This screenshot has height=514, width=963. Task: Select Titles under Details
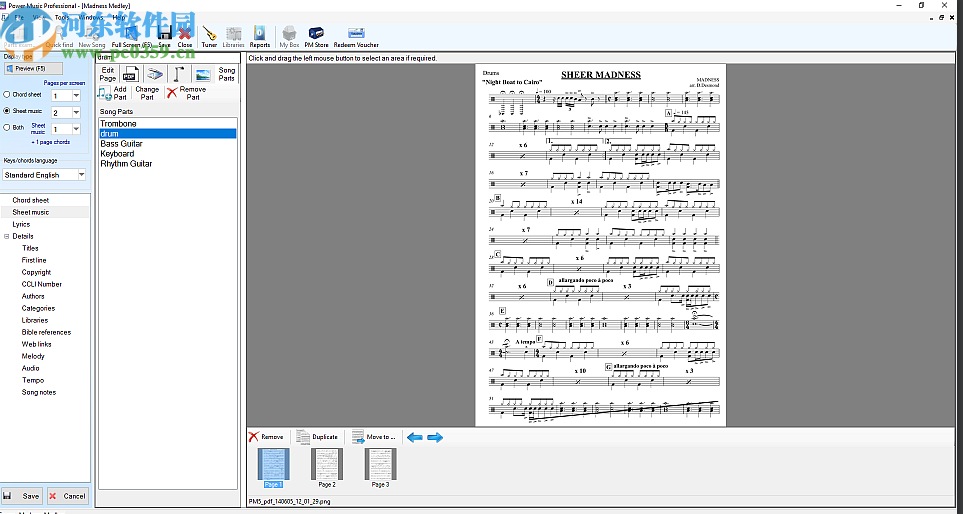pos(30,248)
